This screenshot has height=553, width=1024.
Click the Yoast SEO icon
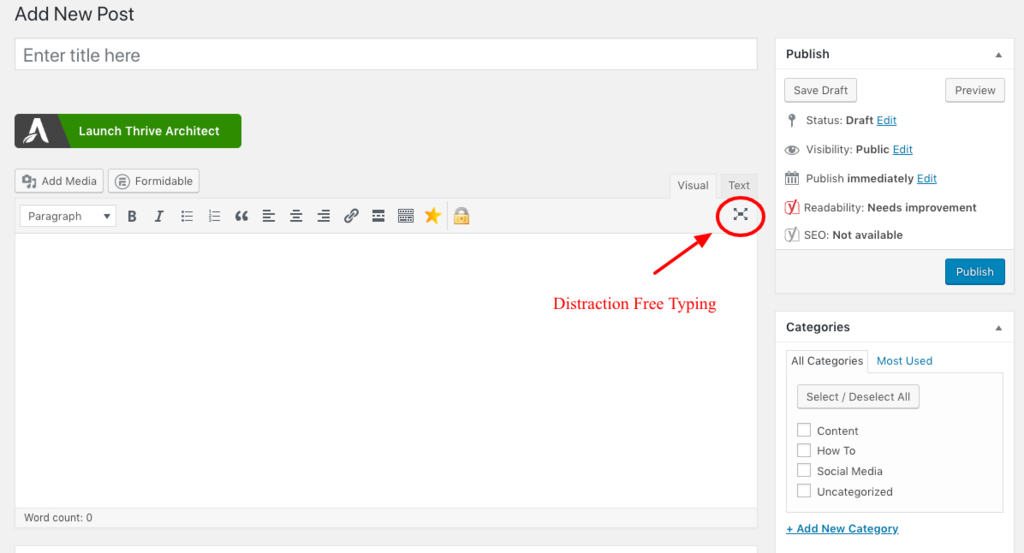tap(792, 234)
